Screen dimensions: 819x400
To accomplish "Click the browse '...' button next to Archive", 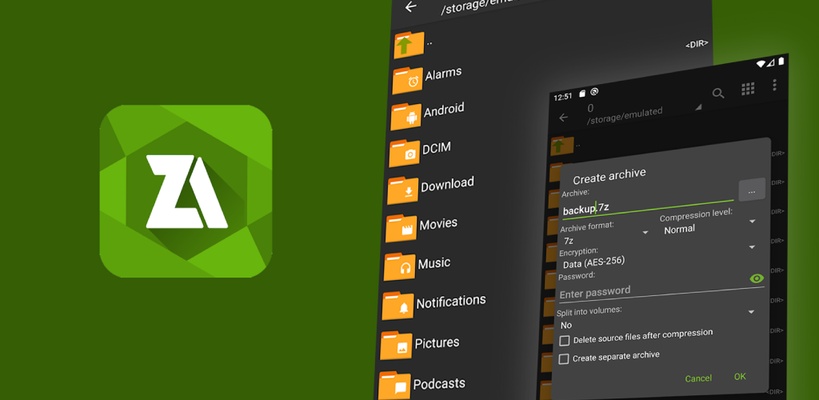I will click(752, 190).
